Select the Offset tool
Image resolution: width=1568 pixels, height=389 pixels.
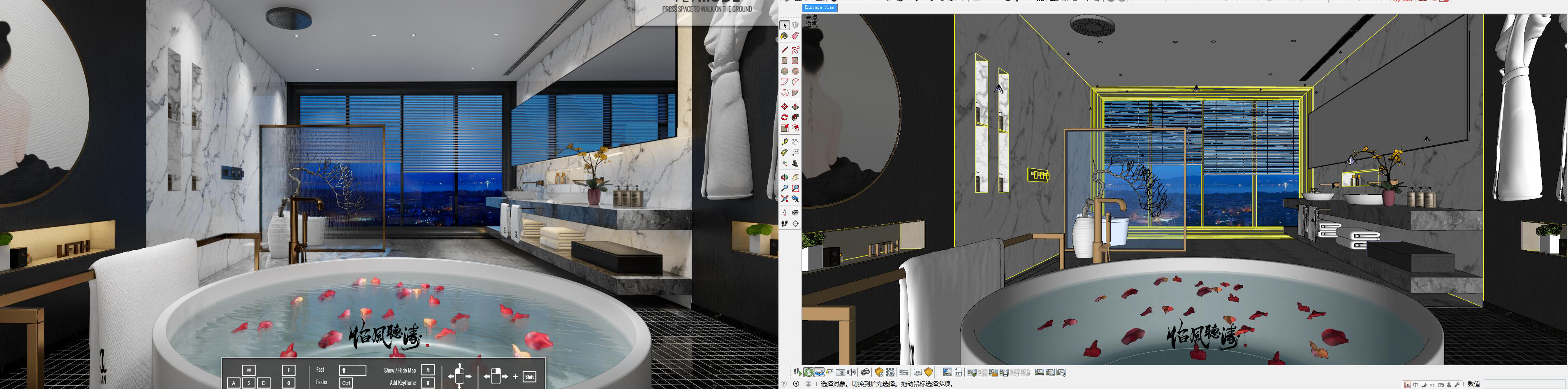pos(796,128)
